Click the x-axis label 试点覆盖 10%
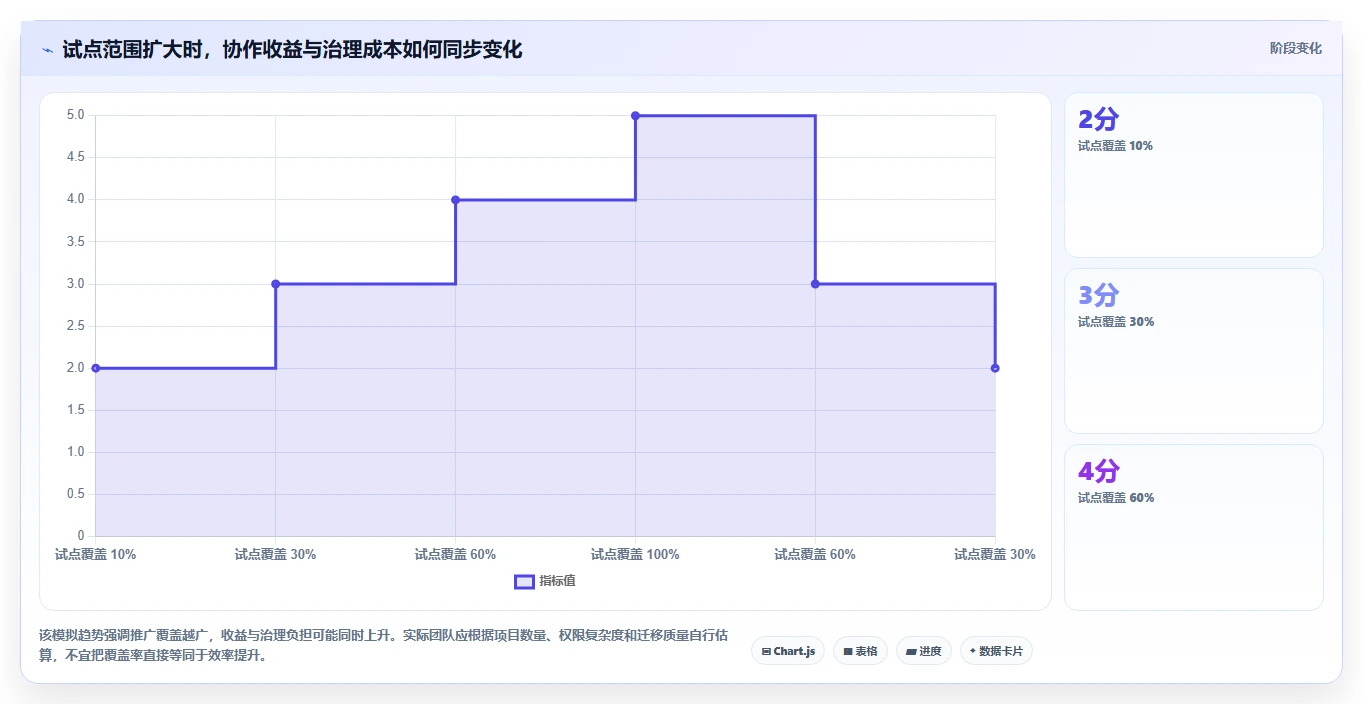The height and width of the screenshot is (704, 1363). click(x=96, y=554)
